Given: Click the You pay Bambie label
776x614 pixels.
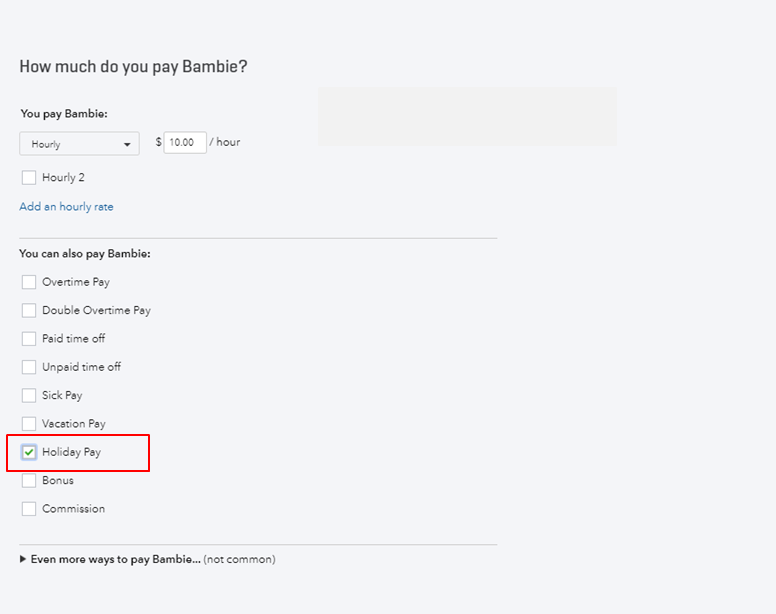Looking at the screenshot, I should pyautogui.click(x=64, y=114).
